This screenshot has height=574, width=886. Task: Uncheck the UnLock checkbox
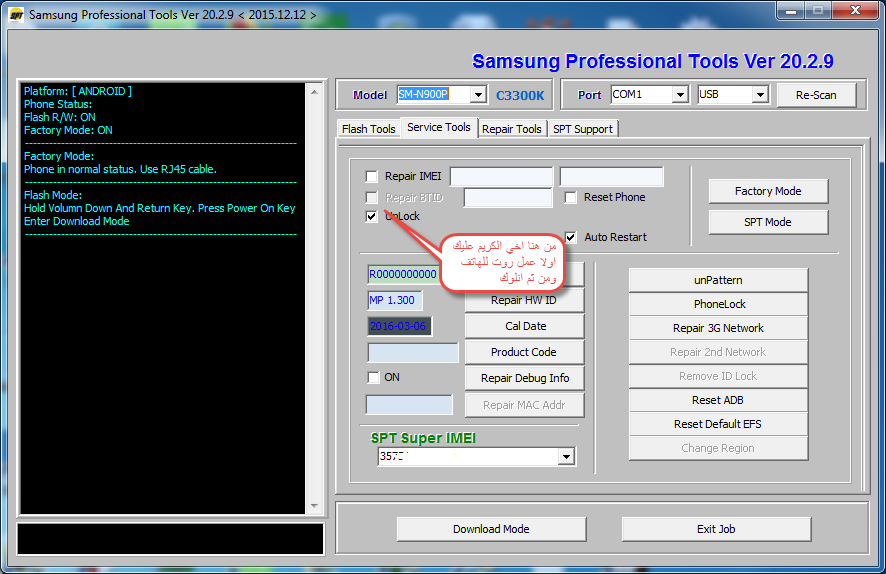coord(371,216)
